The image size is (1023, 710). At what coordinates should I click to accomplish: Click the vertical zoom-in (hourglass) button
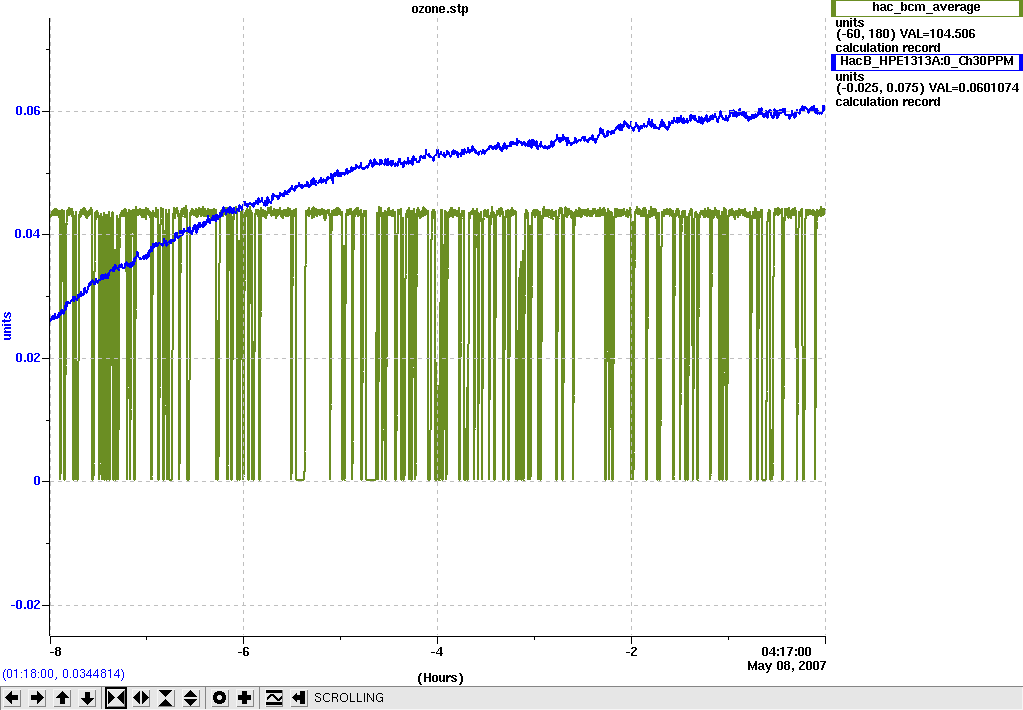[x=166, y=698]
